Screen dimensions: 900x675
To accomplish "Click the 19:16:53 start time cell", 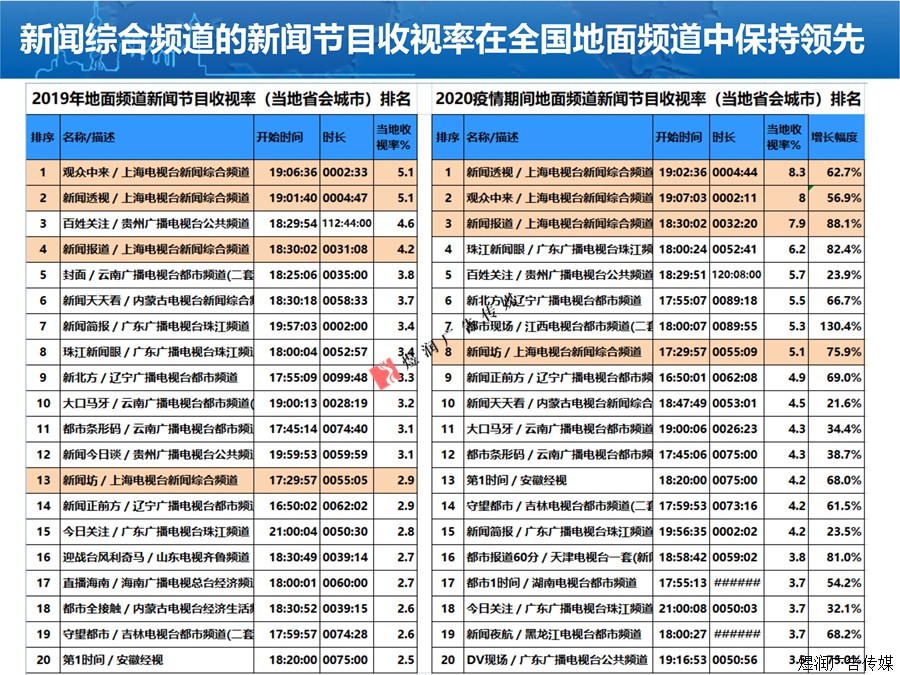I will (x=681, y=660).
